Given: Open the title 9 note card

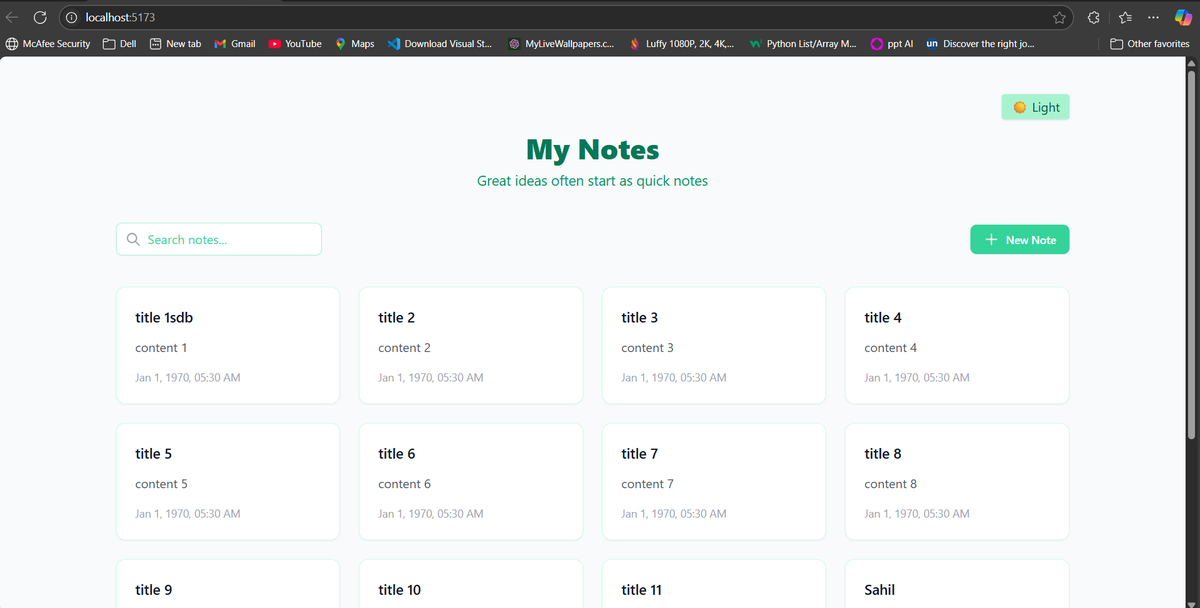Looking at the screenshot, I should 228,584.
